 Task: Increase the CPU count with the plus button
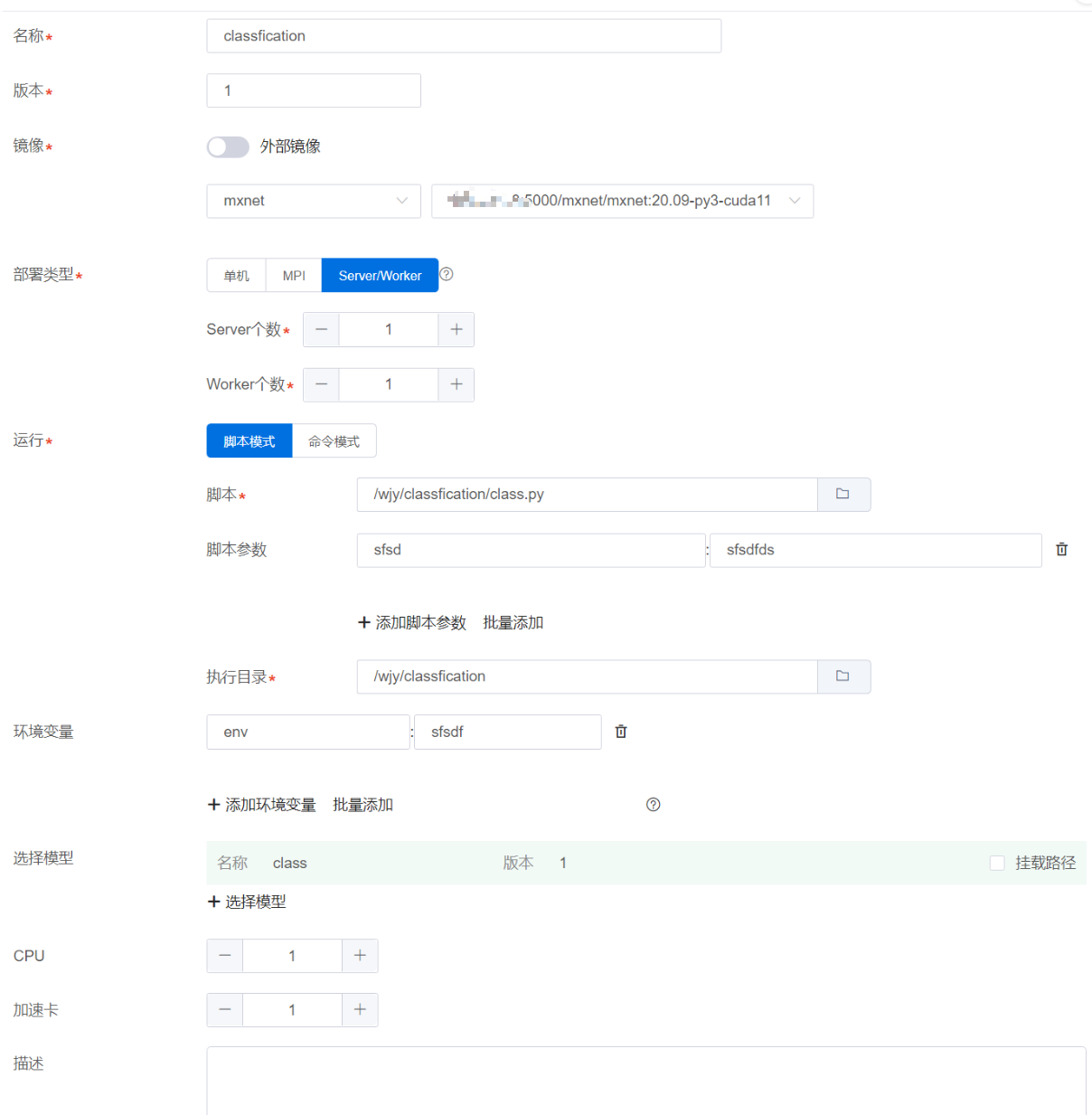click(x=360, y=956)
